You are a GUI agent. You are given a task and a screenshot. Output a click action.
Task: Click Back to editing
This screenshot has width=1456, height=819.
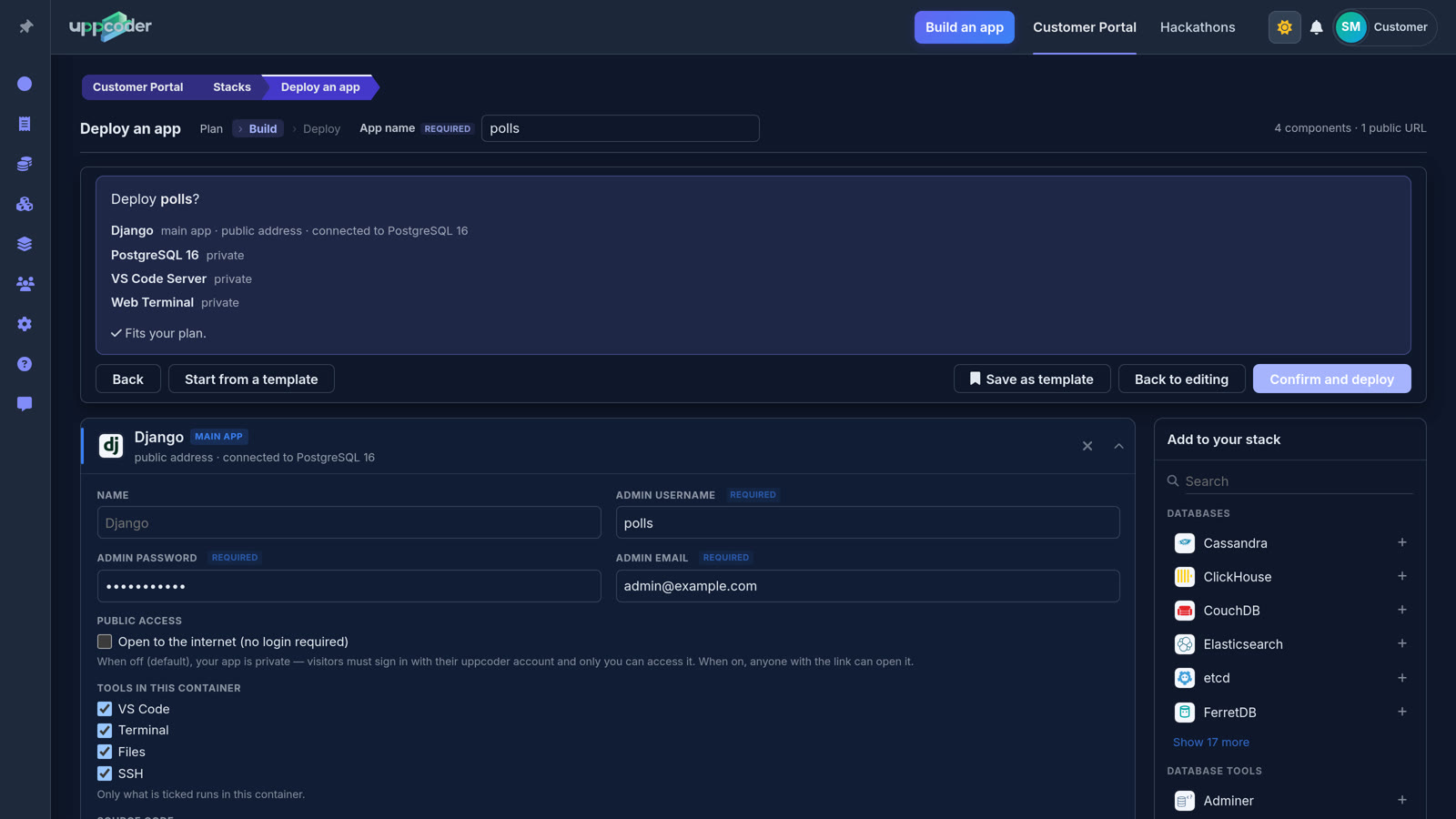tap(1181, 379)
